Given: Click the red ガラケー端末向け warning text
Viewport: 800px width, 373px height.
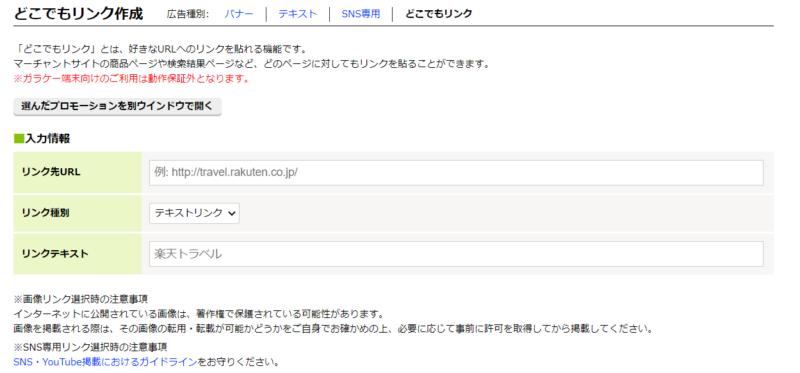Looking at the screenshot, I should [x=131, y=79].
